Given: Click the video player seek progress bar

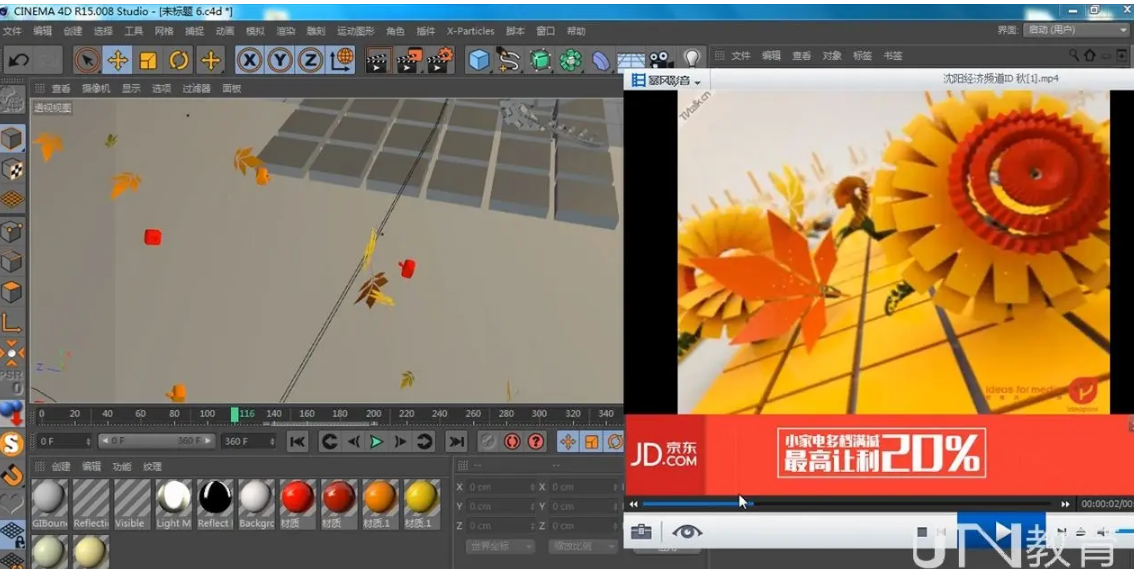Looking at the screenshot, I should tap(849, 504).
